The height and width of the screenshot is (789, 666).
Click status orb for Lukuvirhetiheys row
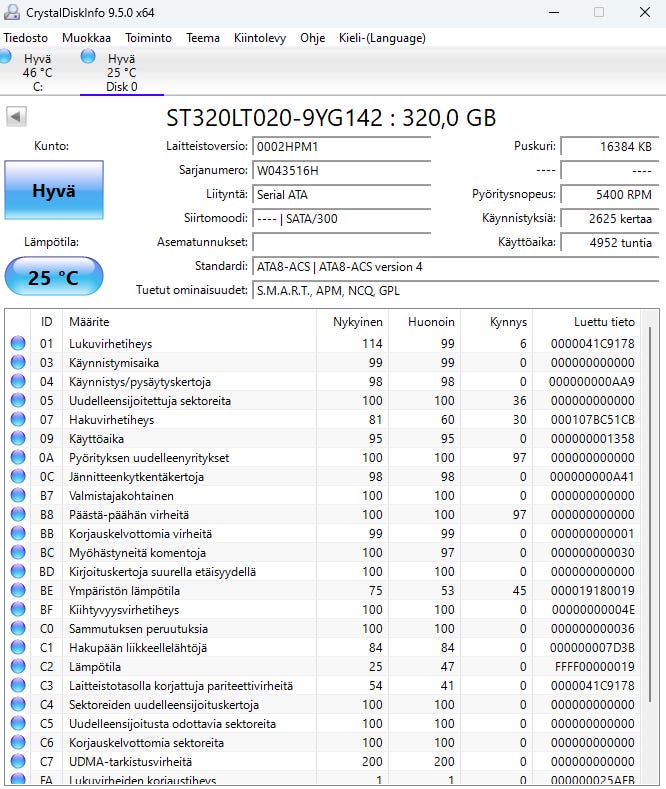18,344
